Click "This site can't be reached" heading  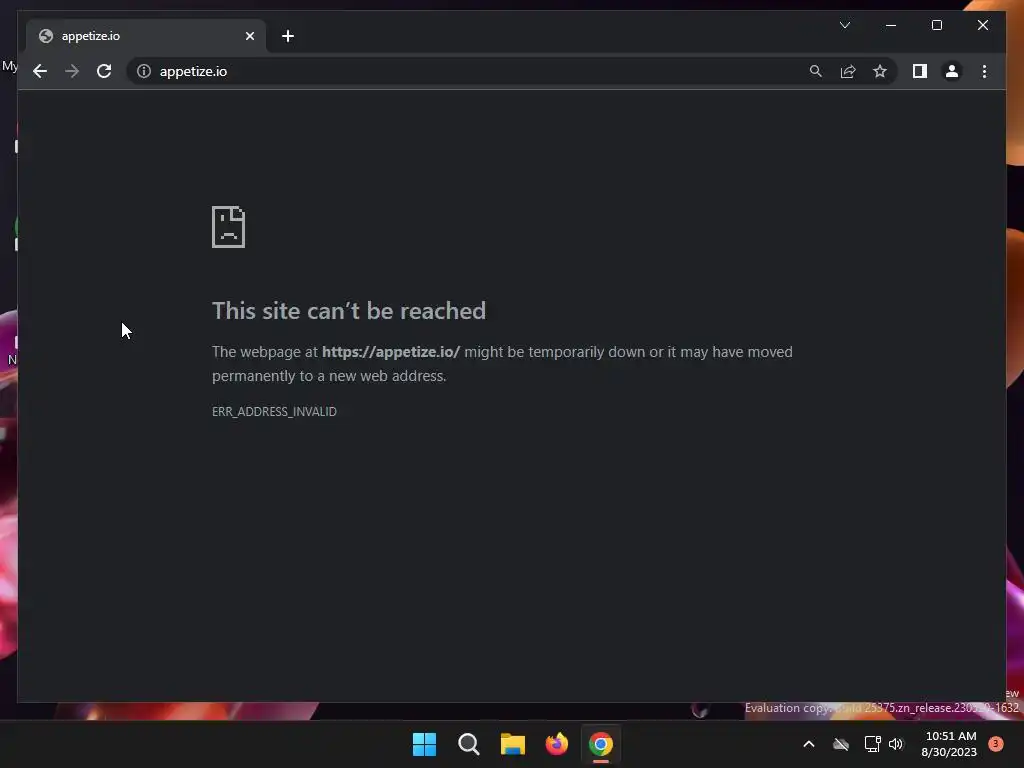click(x=349, y=311)
